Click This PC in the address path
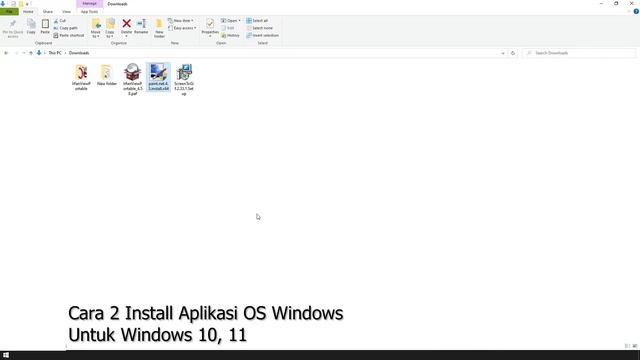Image resolution: width=640 pixels, height=360 pixels. click(x=55, y=53)
